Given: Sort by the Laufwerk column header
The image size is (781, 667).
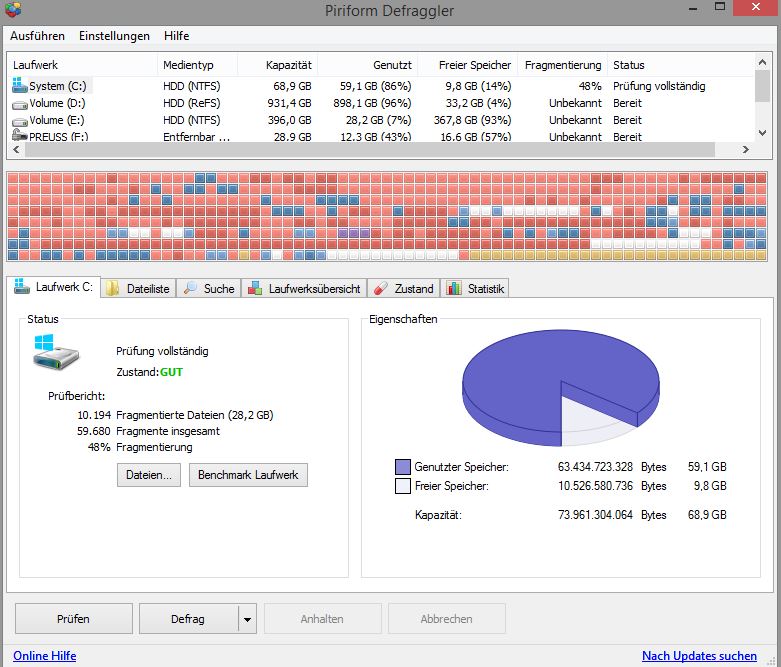Looking at the screenshot, I should pos(82,65).
